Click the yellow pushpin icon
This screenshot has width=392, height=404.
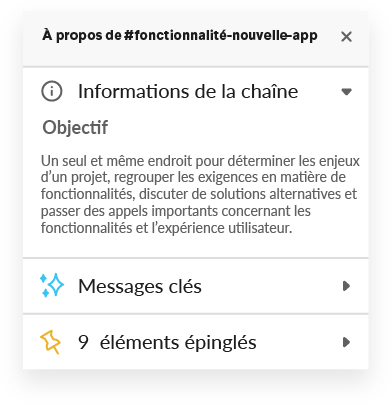pyautogui.click(x=51, y=342)
